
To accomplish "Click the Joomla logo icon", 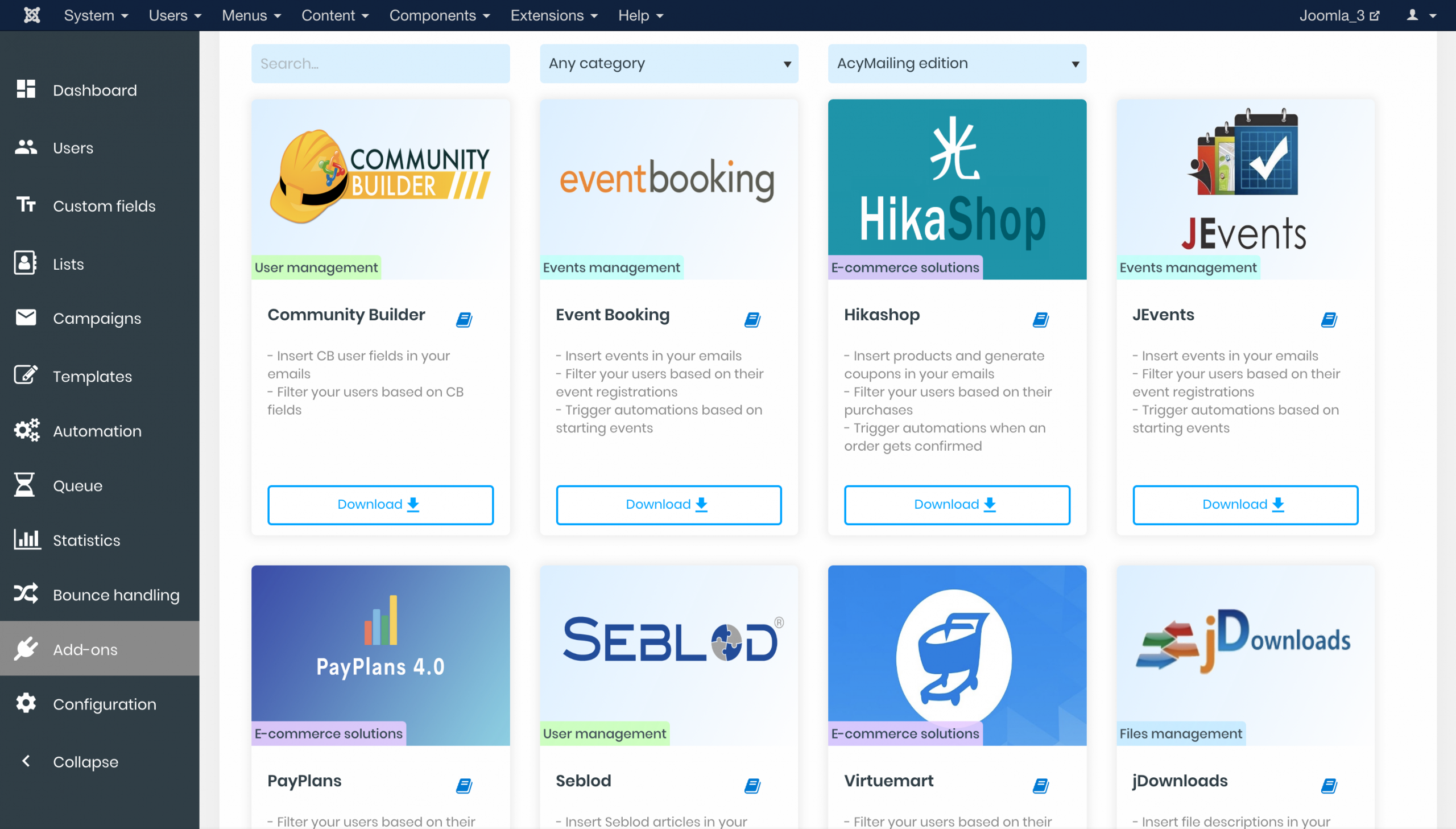I will [x=31, y=15].
